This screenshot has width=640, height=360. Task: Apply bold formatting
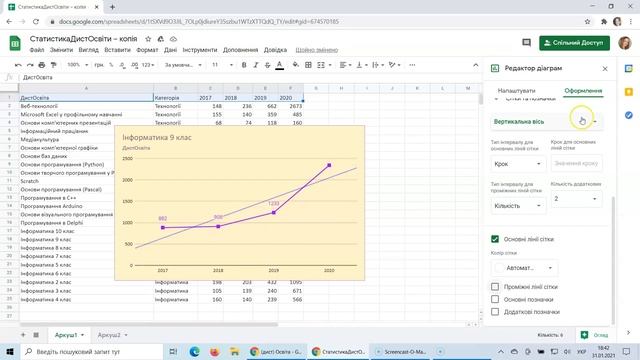[x=244, y=65]
